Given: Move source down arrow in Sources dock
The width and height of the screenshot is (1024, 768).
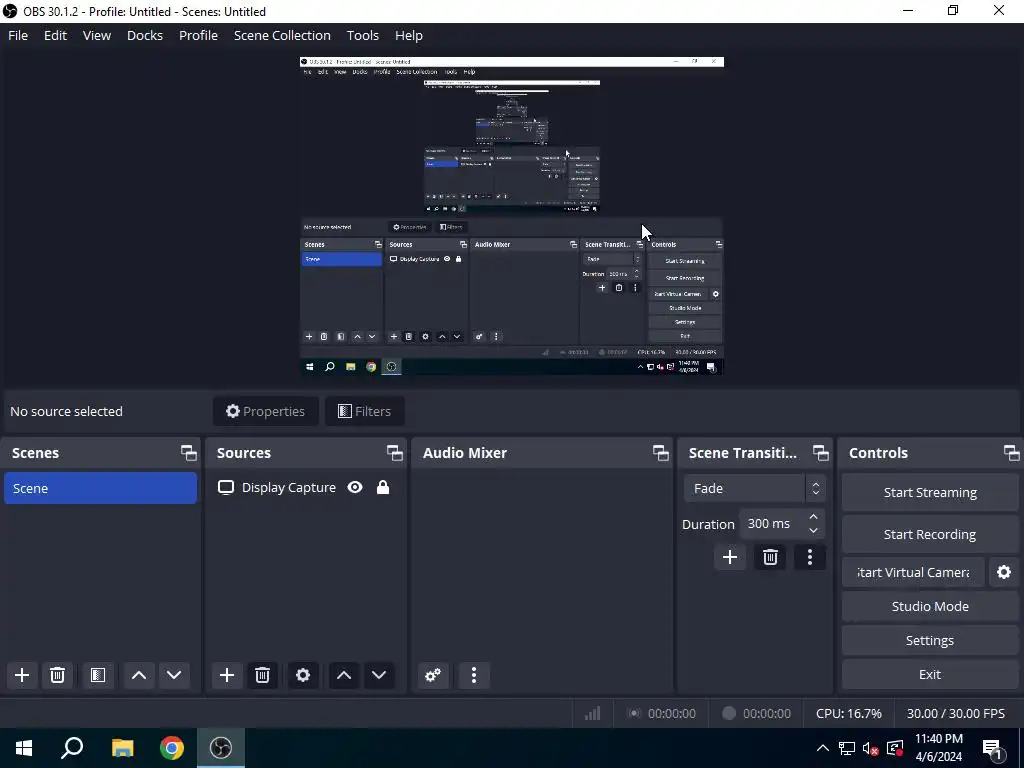Looking at the screenshot, I should 379,675.
